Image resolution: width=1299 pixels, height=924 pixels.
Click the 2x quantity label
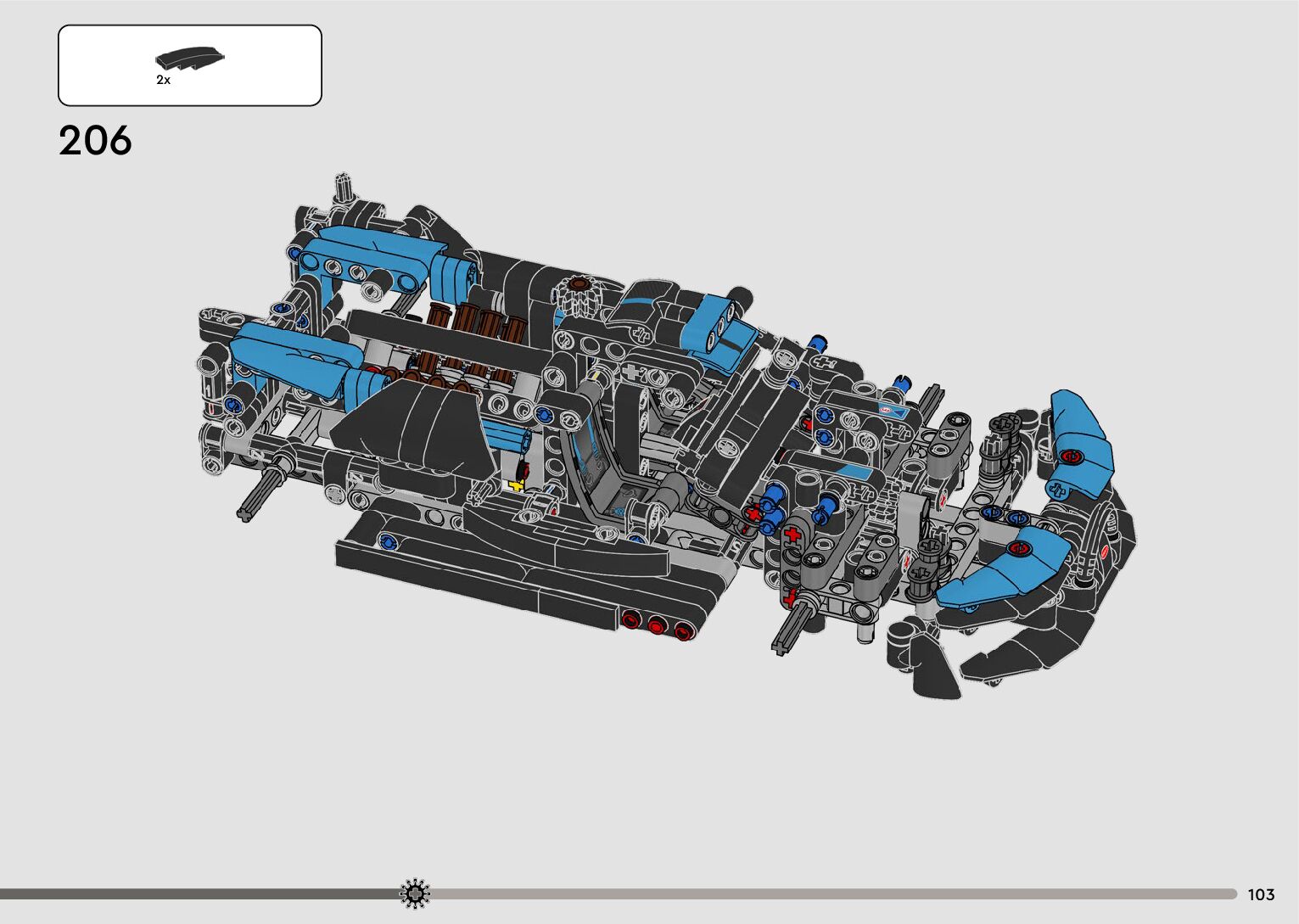tap(163, 80)
